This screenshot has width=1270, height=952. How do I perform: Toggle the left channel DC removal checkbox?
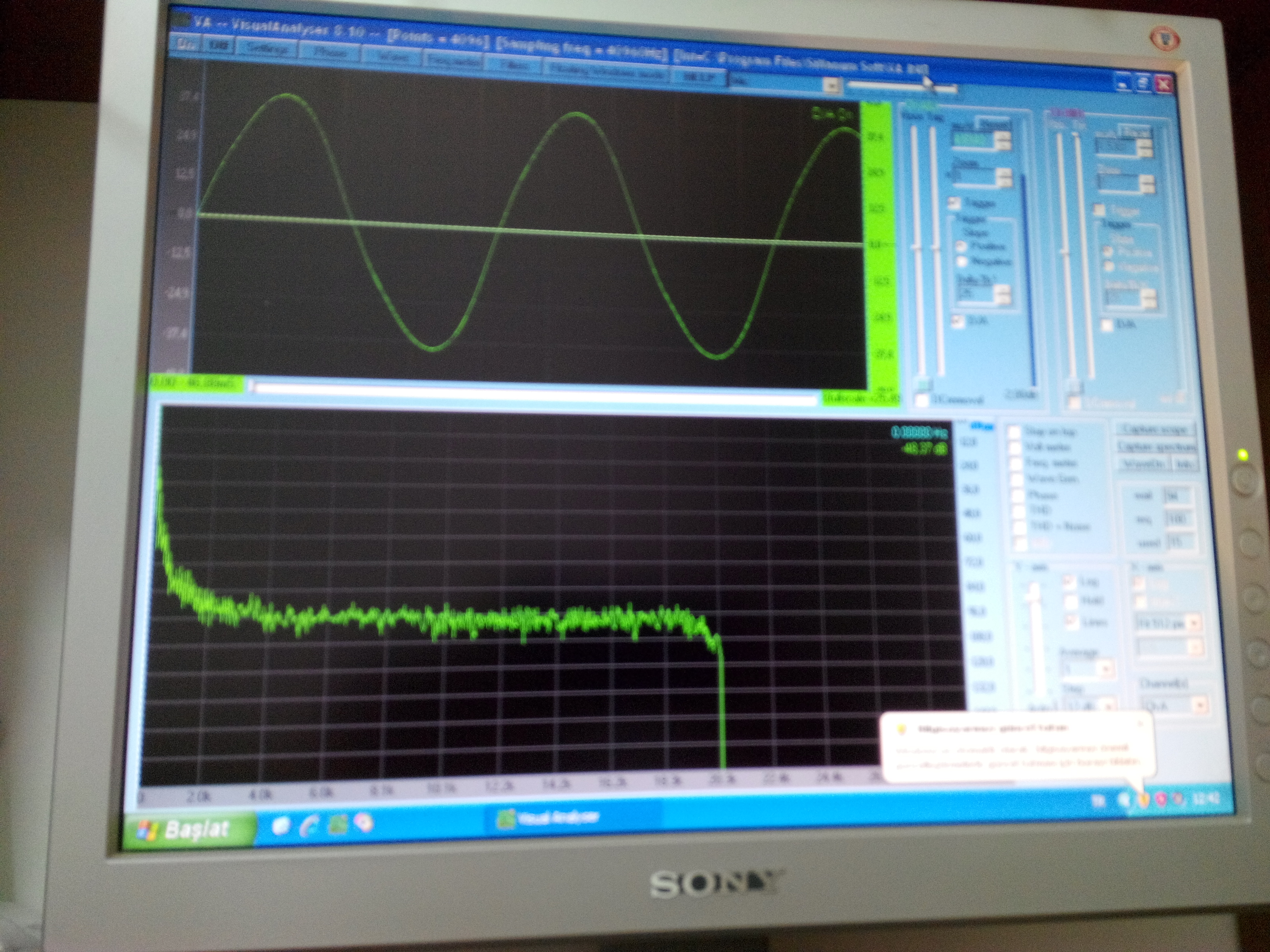(922, 400)
